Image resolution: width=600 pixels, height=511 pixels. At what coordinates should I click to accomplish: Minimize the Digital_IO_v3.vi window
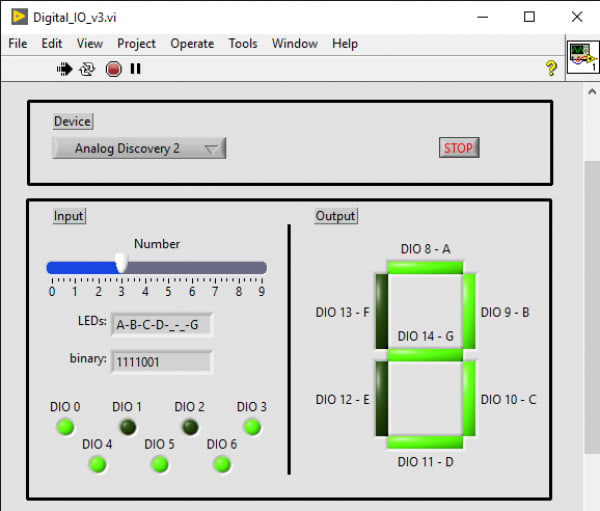pos(483,17)
